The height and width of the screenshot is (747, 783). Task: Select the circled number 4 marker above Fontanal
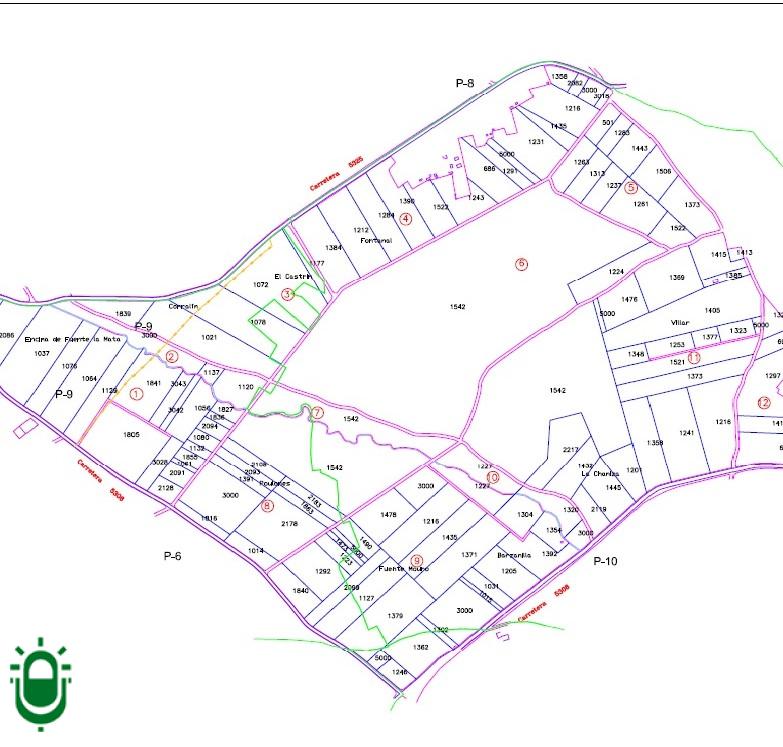pyautogui.click(x=406, y=218)
